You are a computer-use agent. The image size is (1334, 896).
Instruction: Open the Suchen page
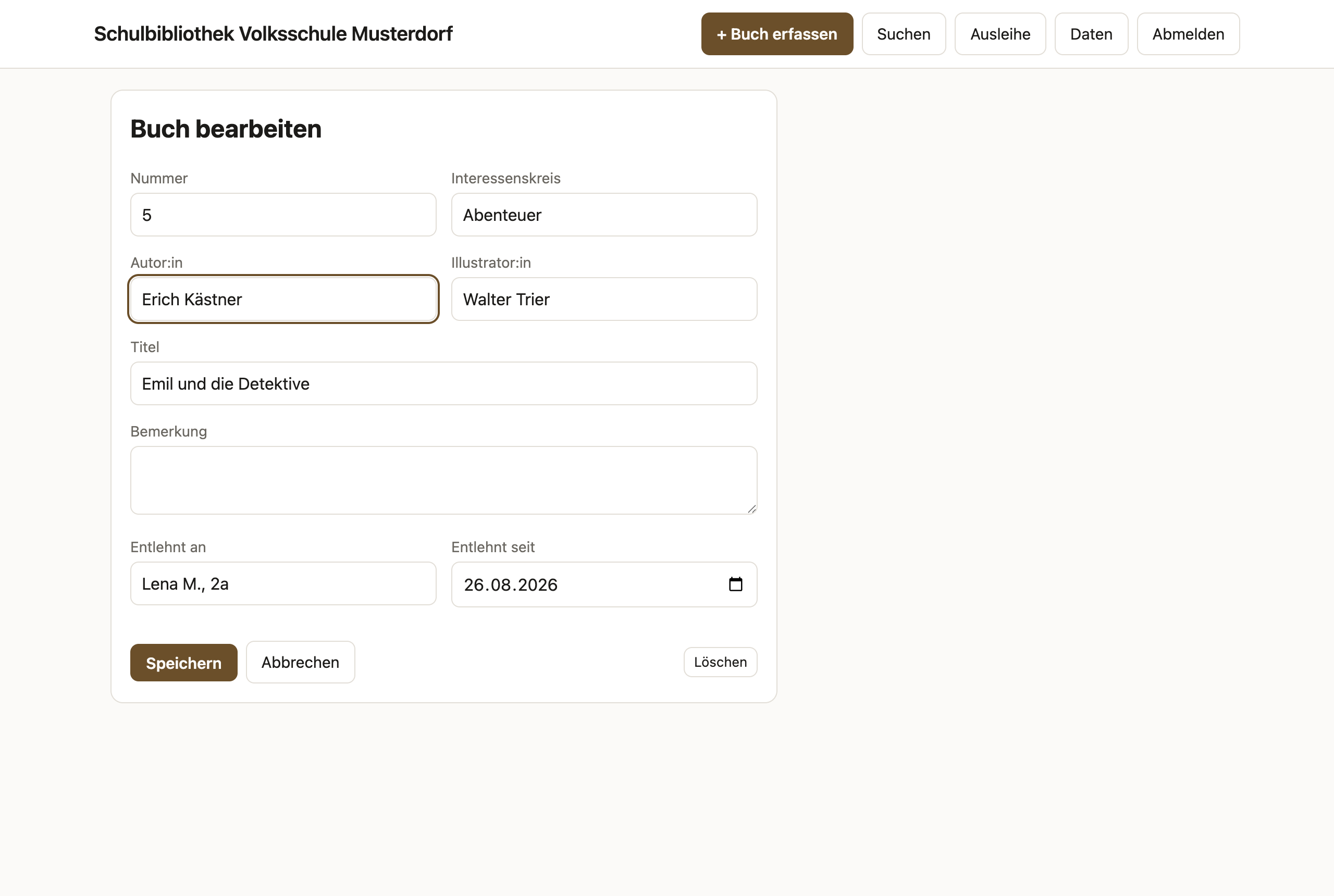[x=904, y=34]
